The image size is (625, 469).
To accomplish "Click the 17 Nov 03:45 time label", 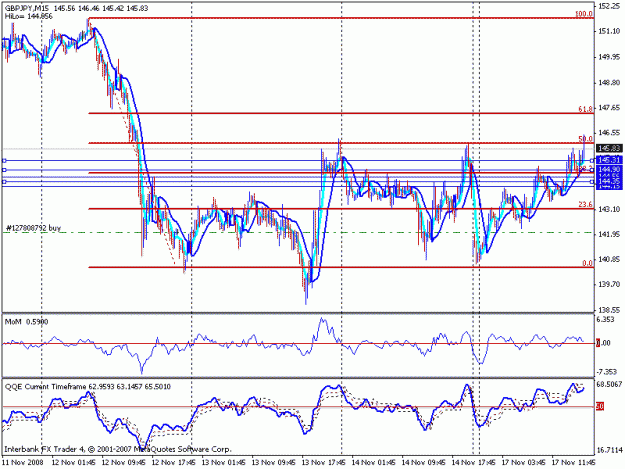I will (523, 463).
